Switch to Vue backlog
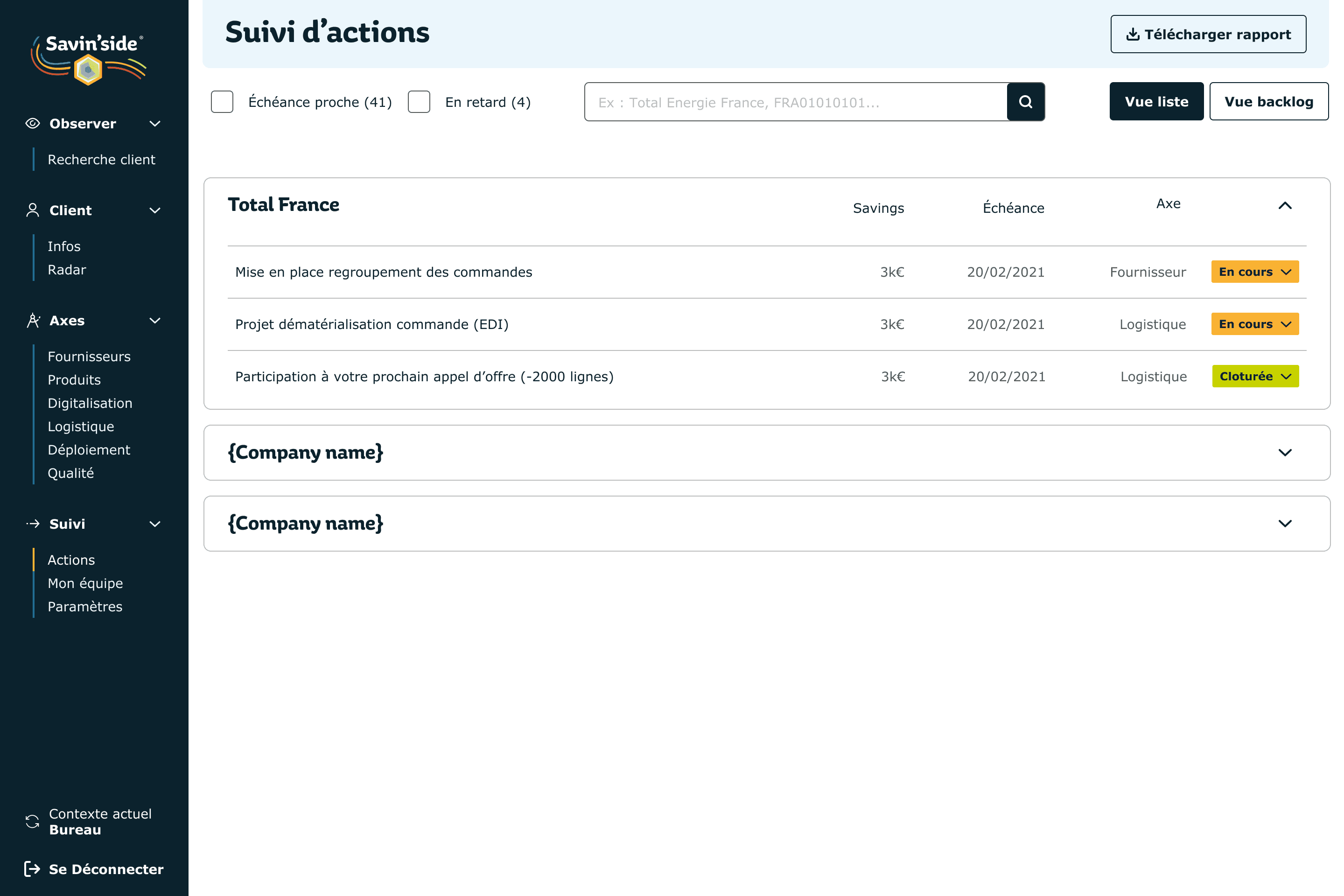 [1268, 102]
